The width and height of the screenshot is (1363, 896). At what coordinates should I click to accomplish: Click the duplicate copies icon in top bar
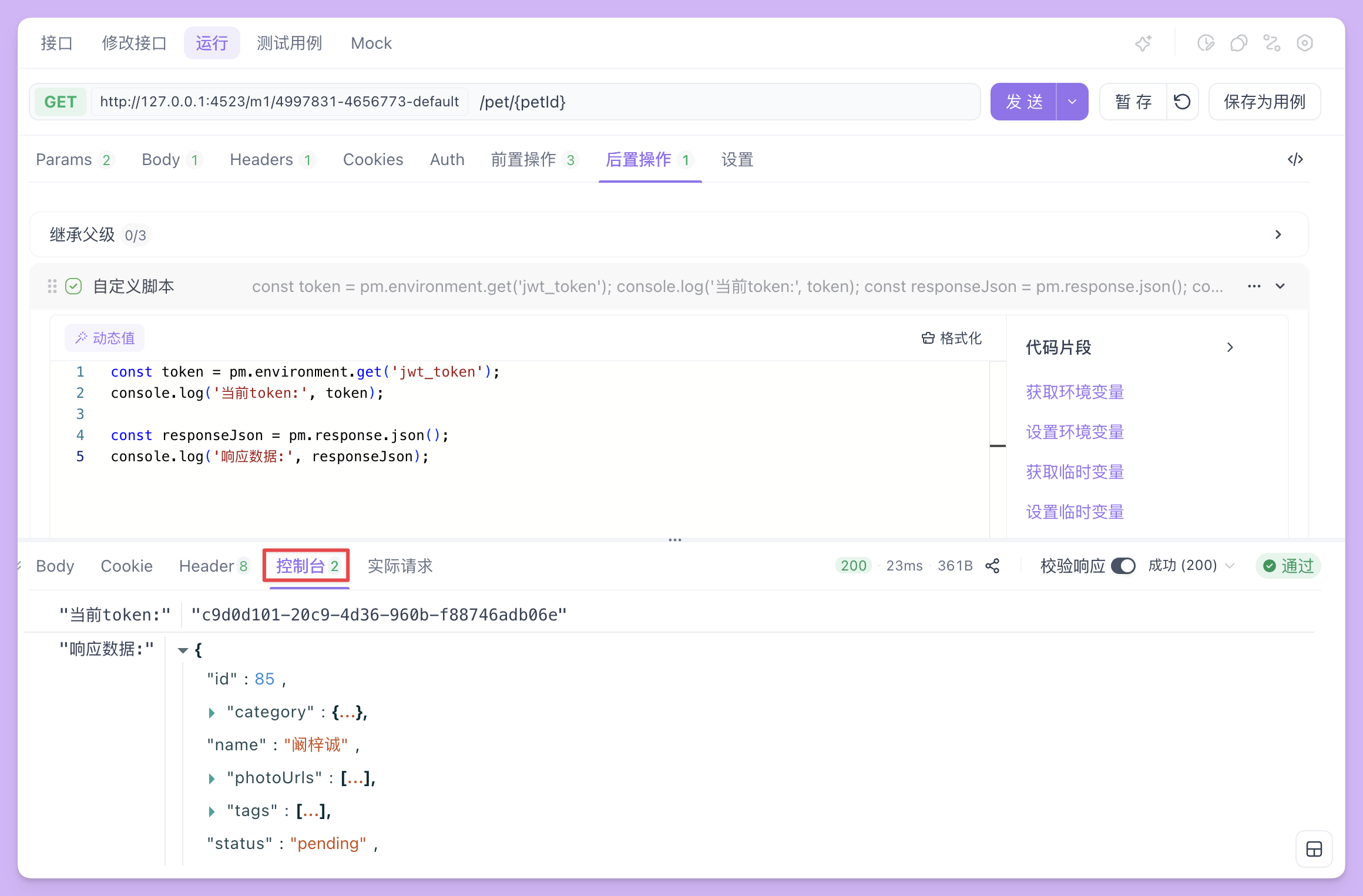[1238, 43]
